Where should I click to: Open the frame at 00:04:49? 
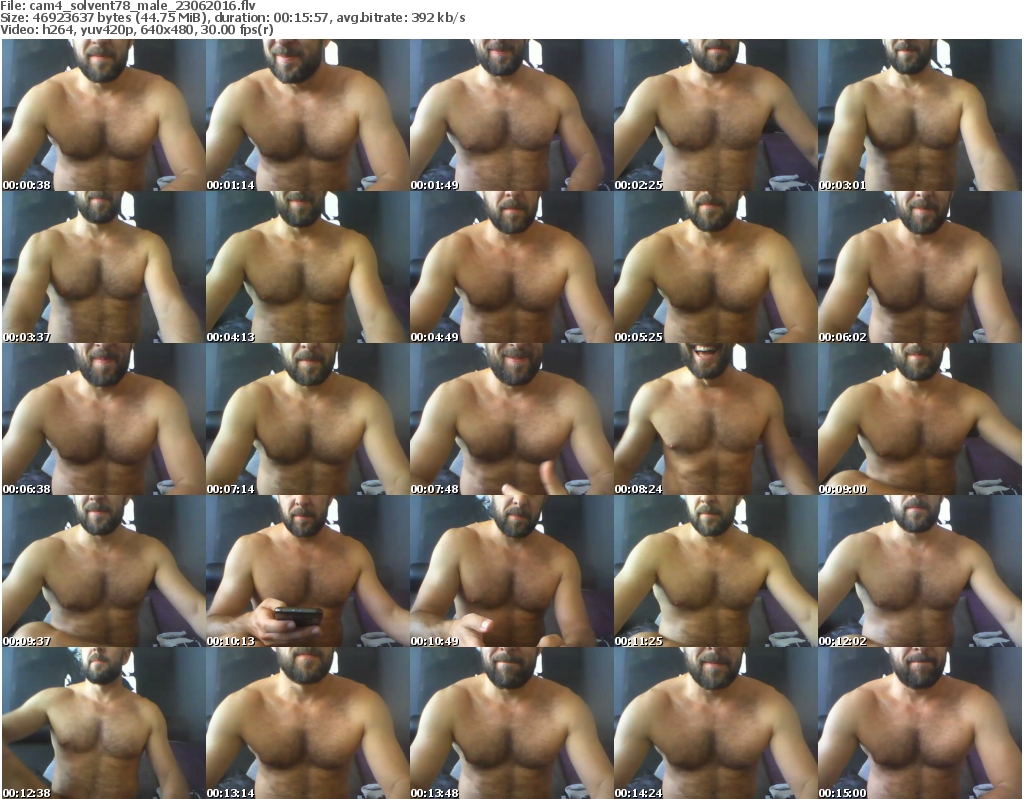click(x=511, y=267)
